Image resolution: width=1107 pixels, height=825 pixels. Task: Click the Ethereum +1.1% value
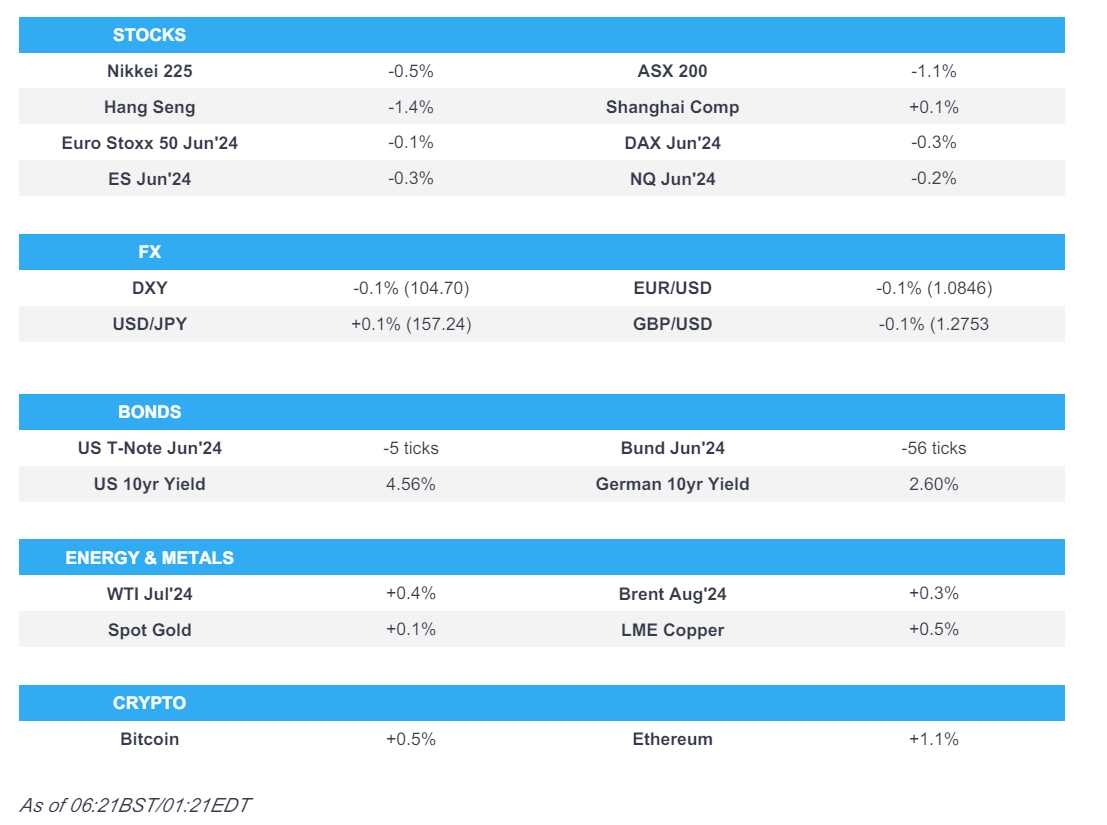(x=933, y=740)
